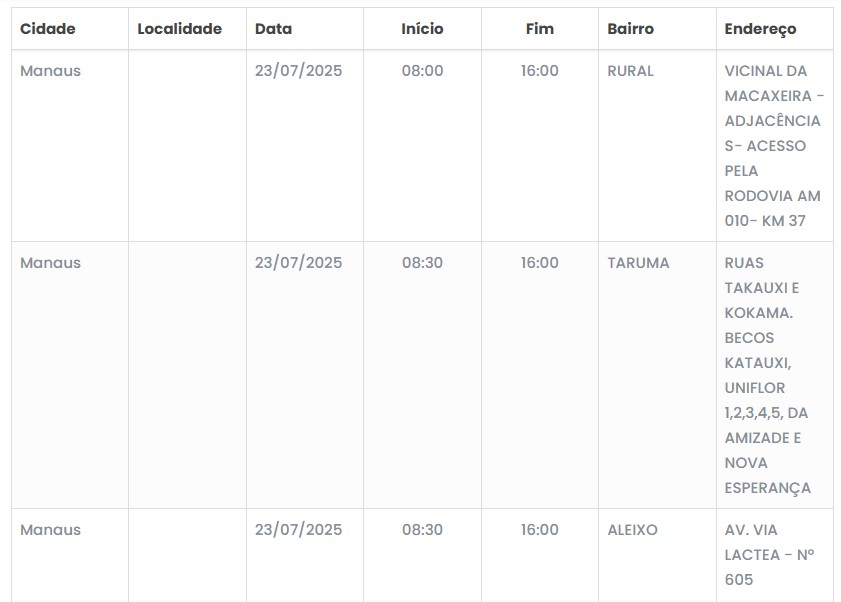Select the Manaus cell in the TARUMA row
This screenshot has height=602, width=841.
point(50,263)
